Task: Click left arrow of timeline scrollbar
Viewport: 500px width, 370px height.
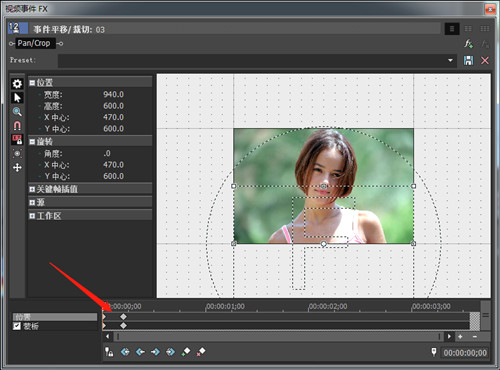Action: (x=107, y=337)
